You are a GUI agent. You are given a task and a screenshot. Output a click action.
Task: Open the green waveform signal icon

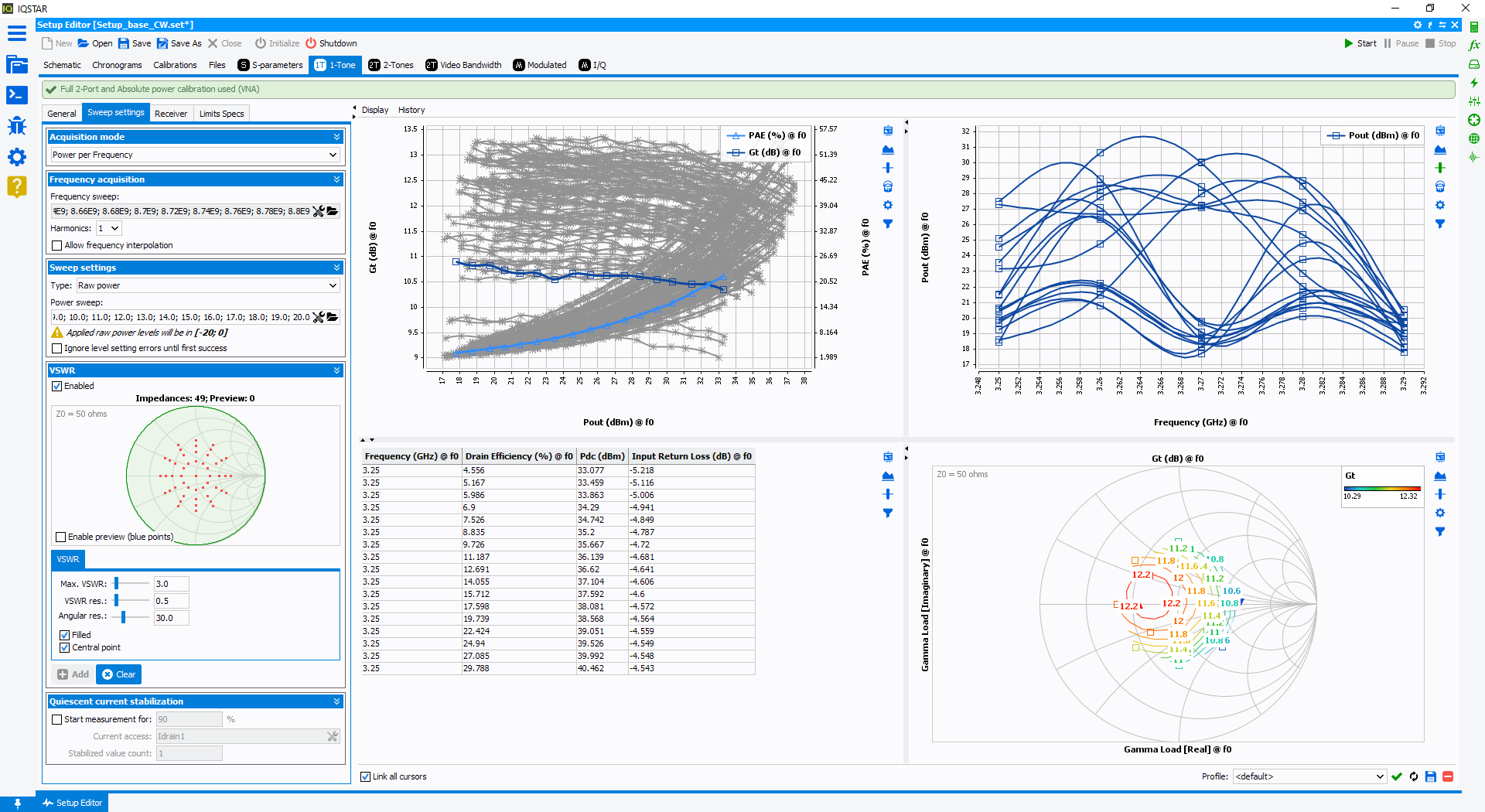pos(1474,157)
